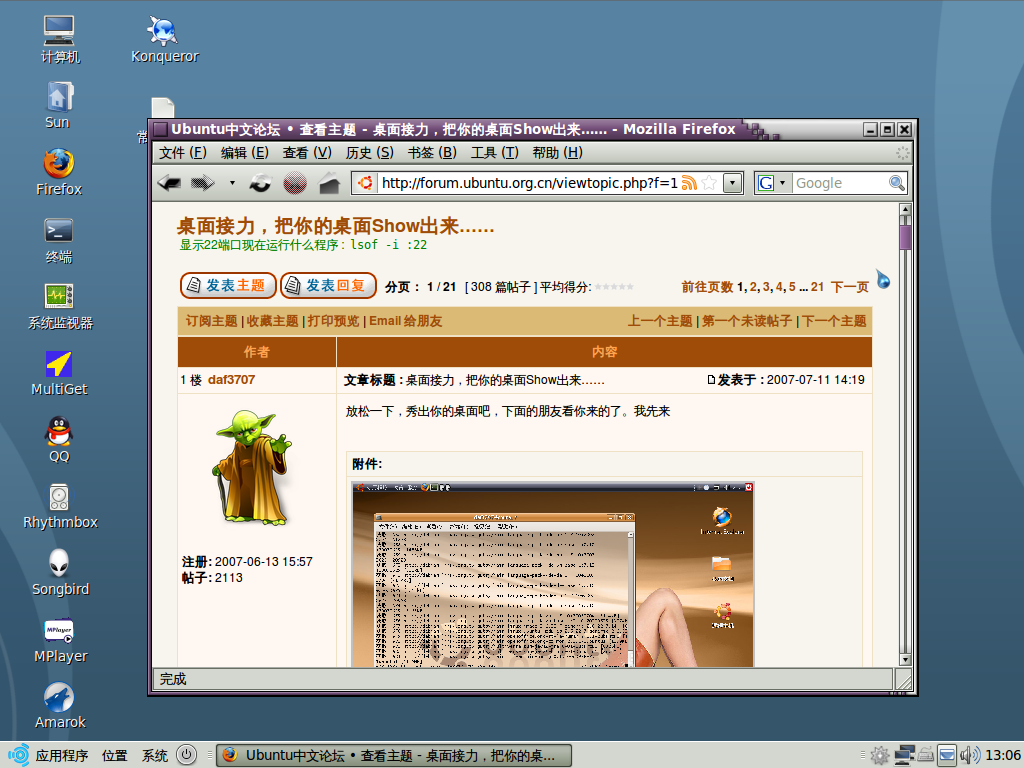The image size is (1024, 768).
Task: Open Amarok from the desktop
Action: pos(60,706)
